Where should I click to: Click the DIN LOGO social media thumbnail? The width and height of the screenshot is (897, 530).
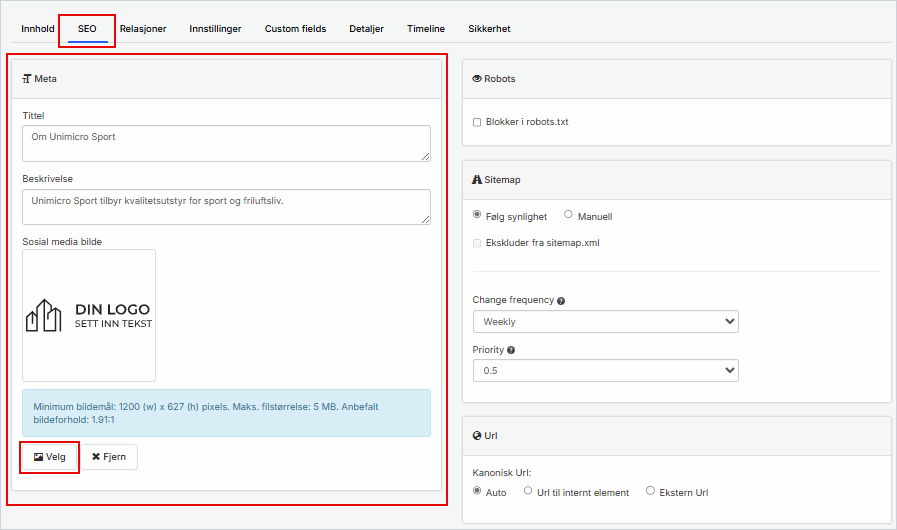click(x=89, y=315)
